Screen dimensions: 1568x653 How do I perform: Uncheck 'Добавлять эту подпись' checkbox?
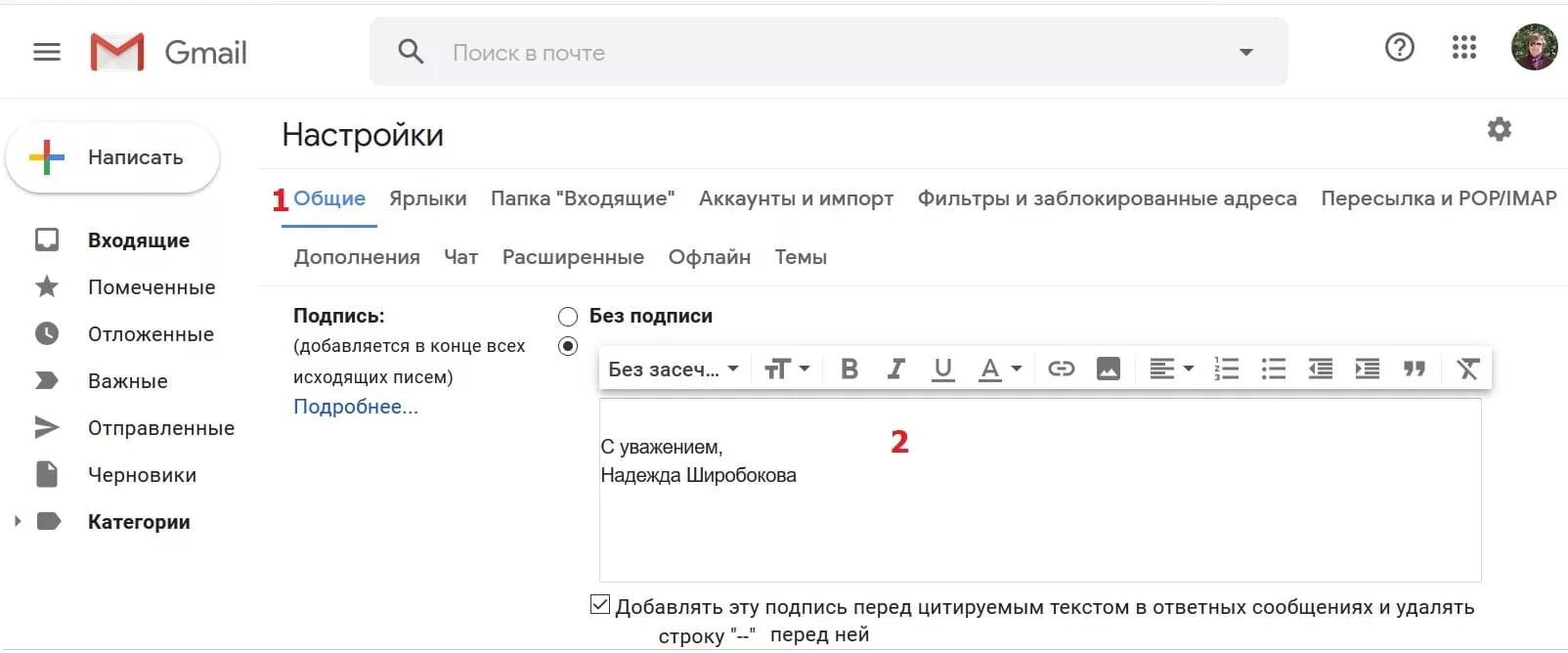click(x=600, y=605)
